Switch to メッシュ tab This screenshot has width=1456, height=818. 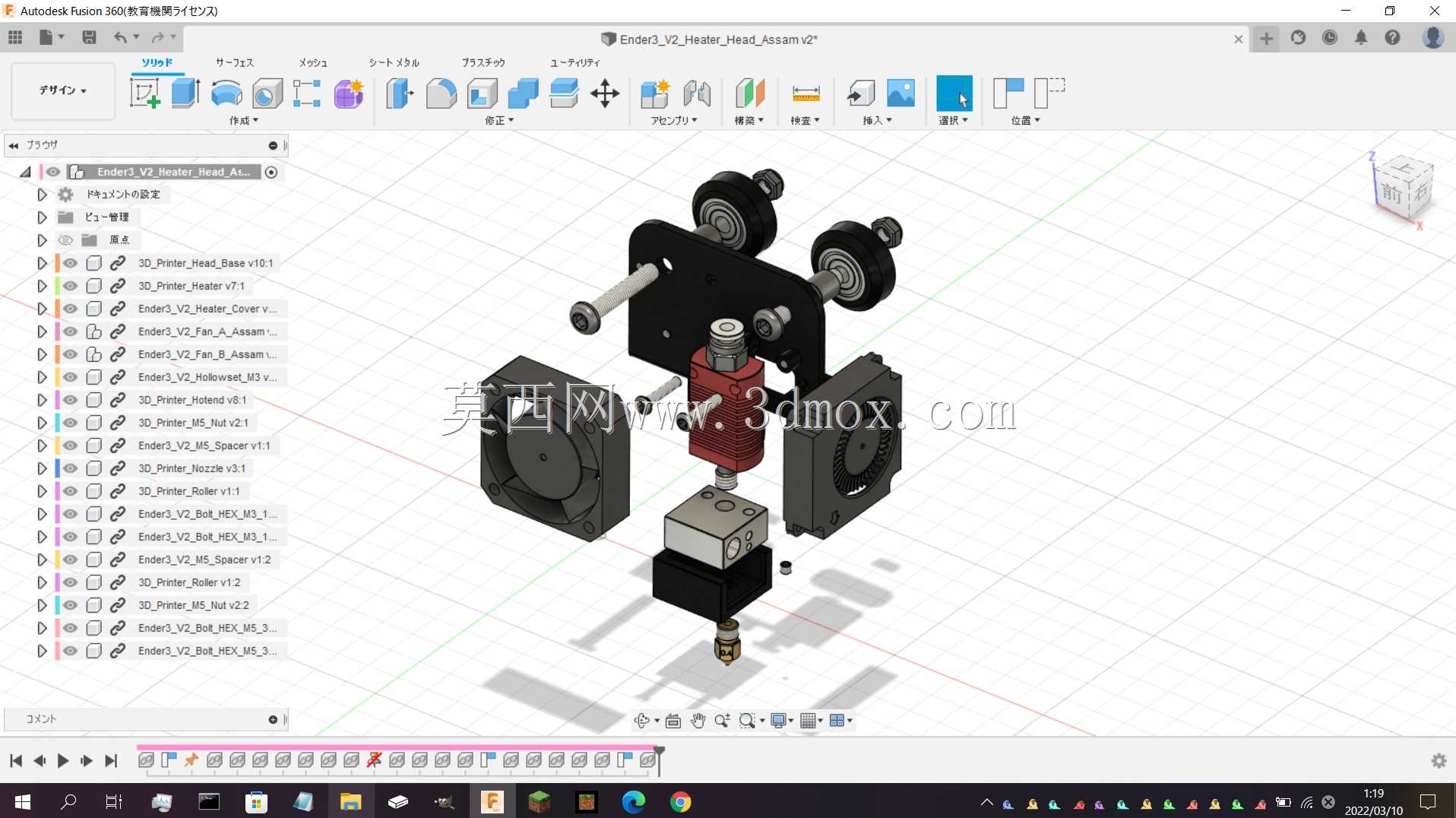(313, 62)
